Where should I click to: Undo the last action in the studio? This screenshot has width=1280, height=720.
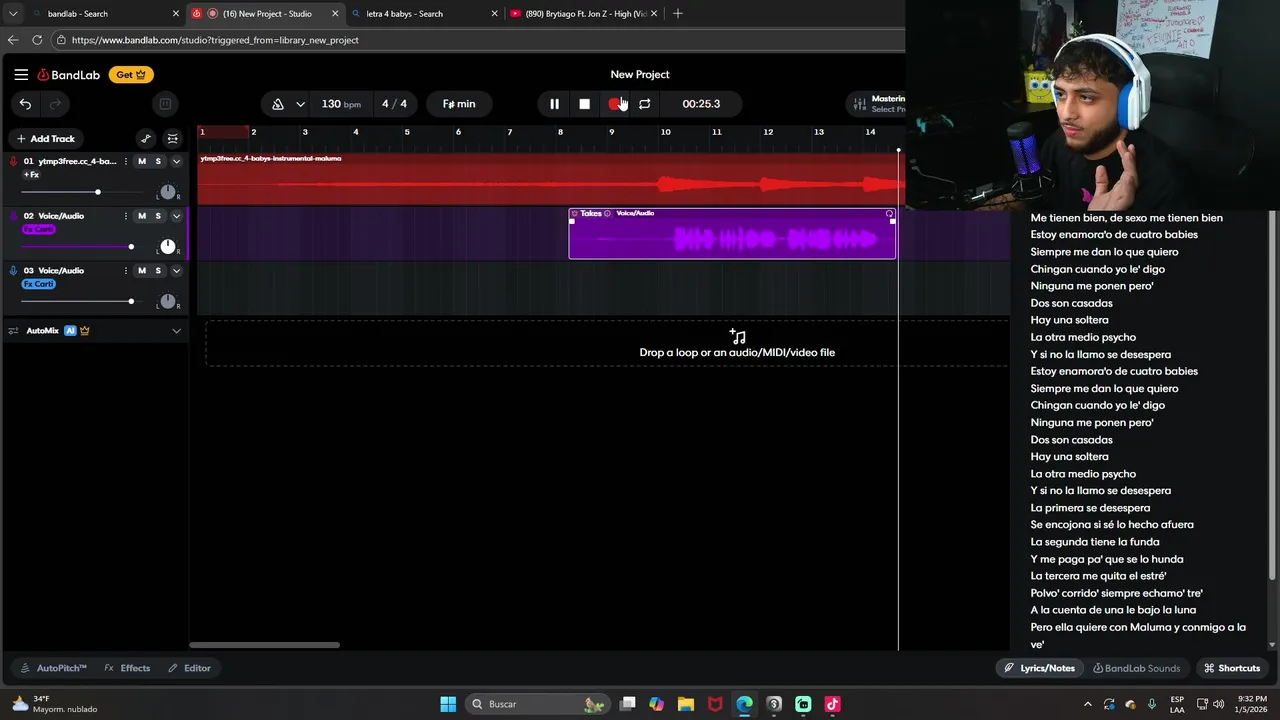(25, 104)
